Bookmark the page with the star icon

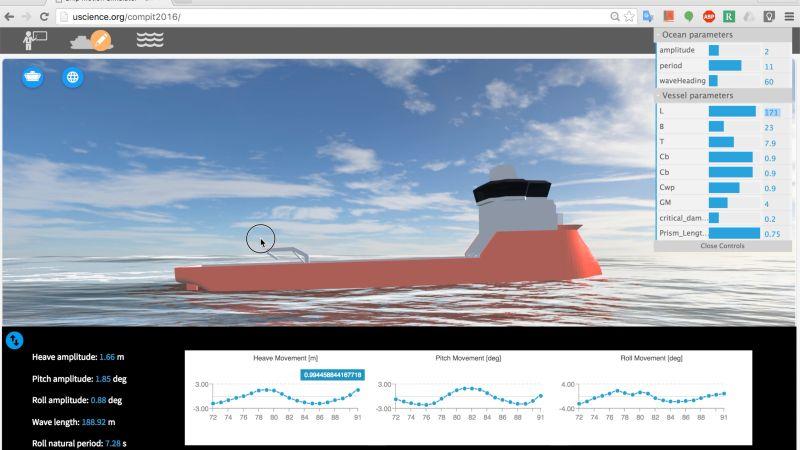tap(629, 17)
